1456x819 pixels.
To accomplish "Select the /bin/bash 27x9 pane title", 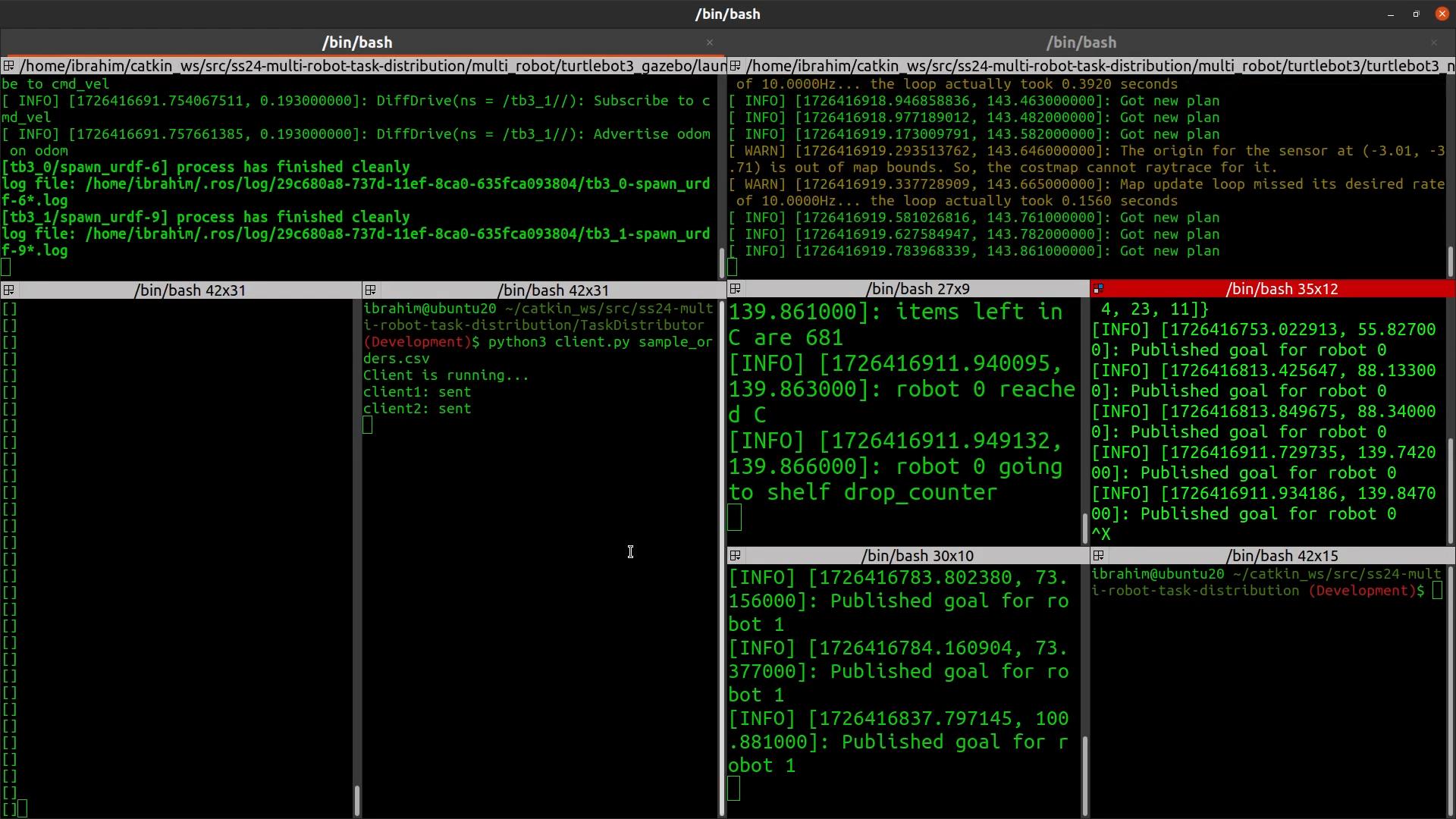I will coord(918,289).
